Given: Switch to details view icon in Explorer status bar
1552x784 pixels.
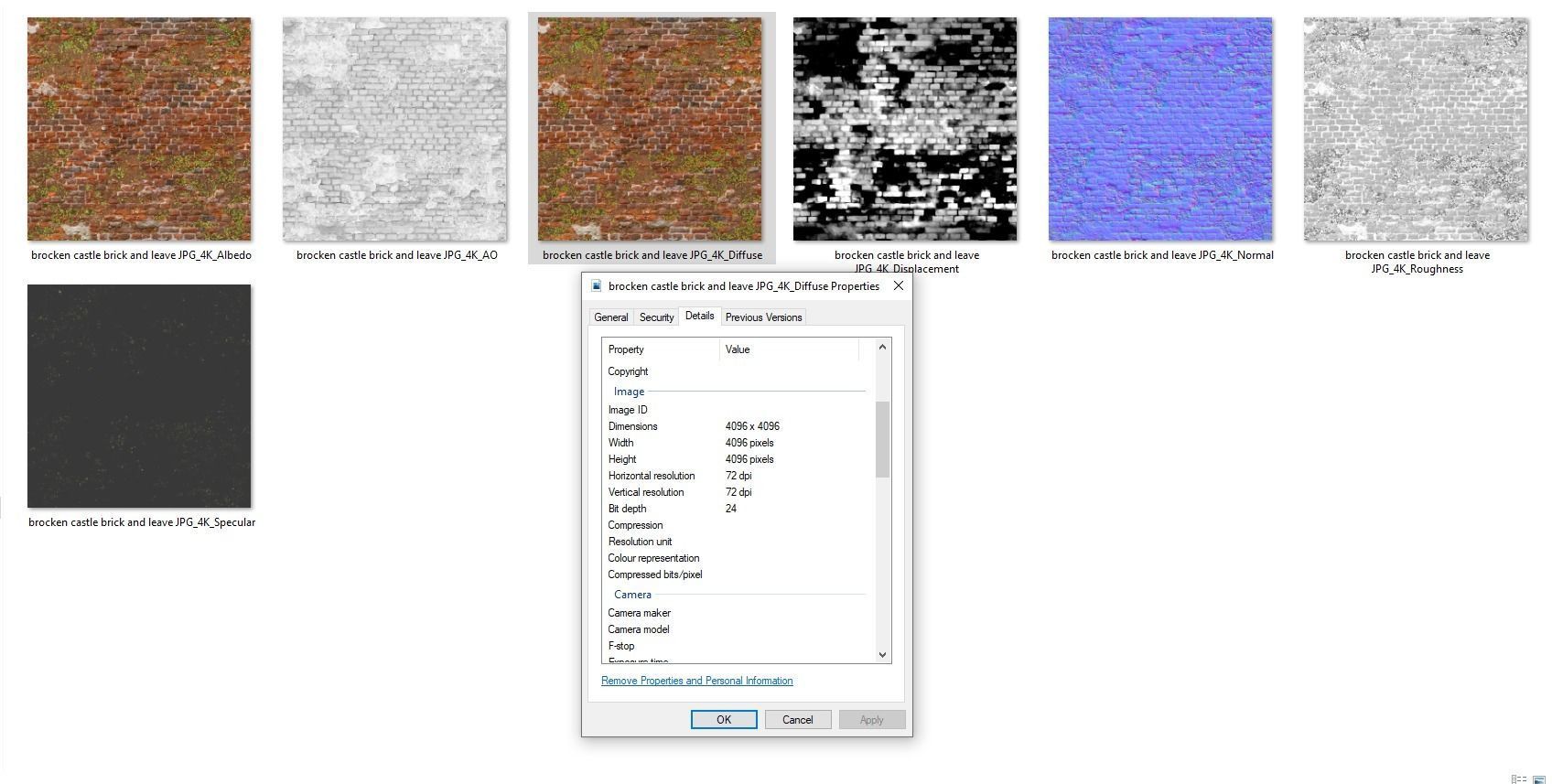Looking at the screenshot, I should pyautogui.click(x=1519, y=779).
